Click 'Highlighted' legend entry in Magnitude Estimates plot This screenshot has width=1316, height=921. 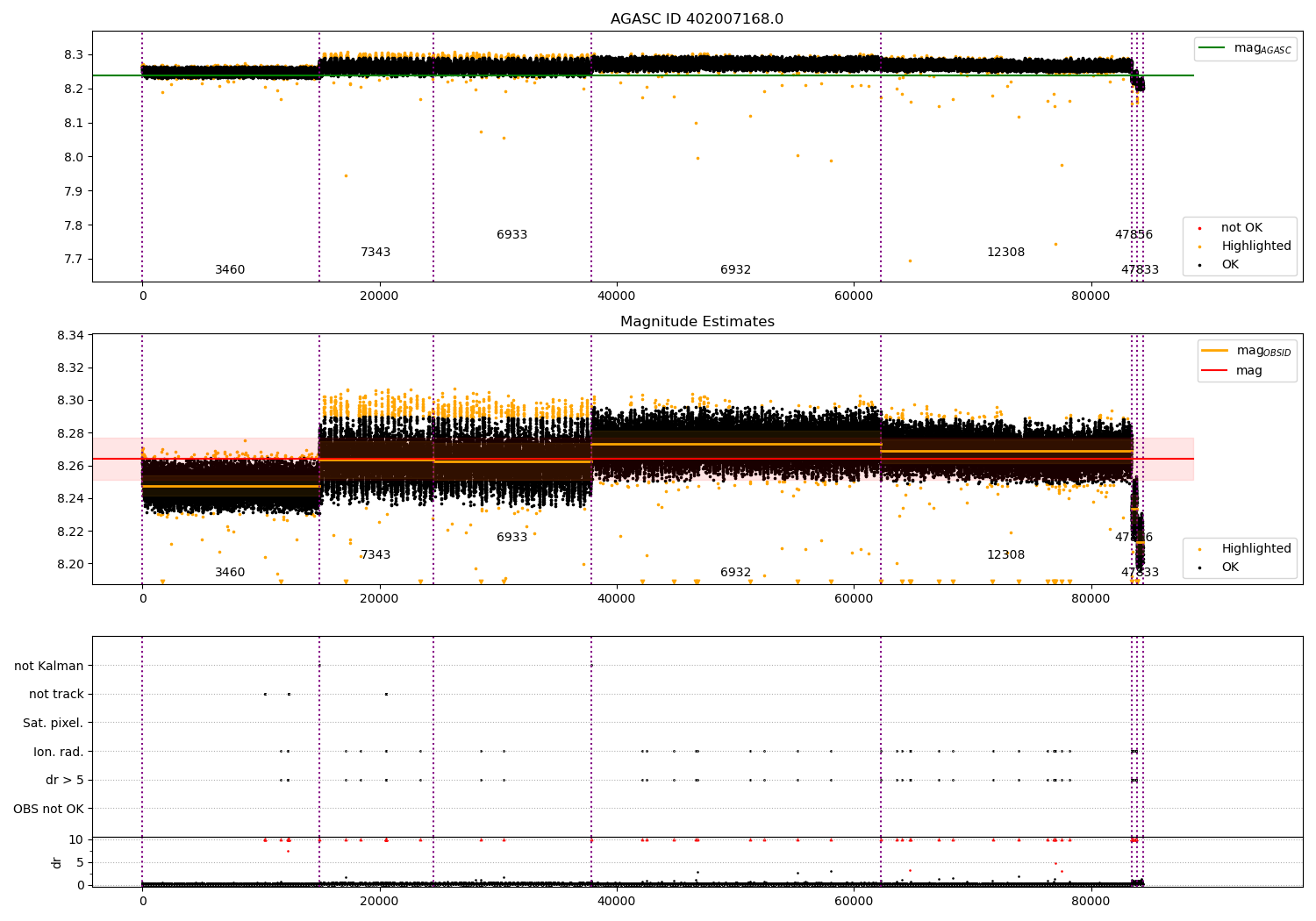[1256, 549]
